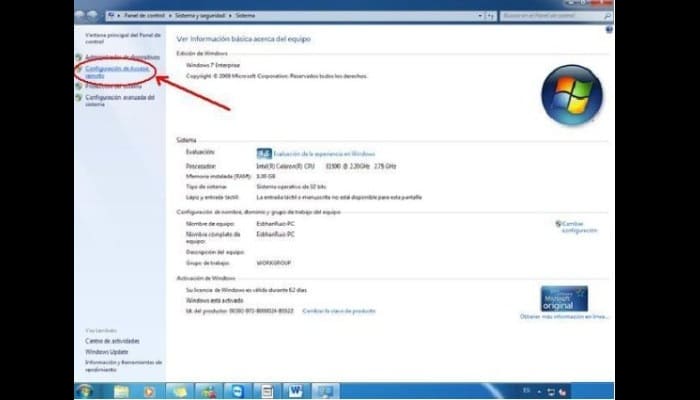This screenshot has height=400, width=700.
Task: Open Configuración de Acceso remoto
Action: [x=117, y=72]
